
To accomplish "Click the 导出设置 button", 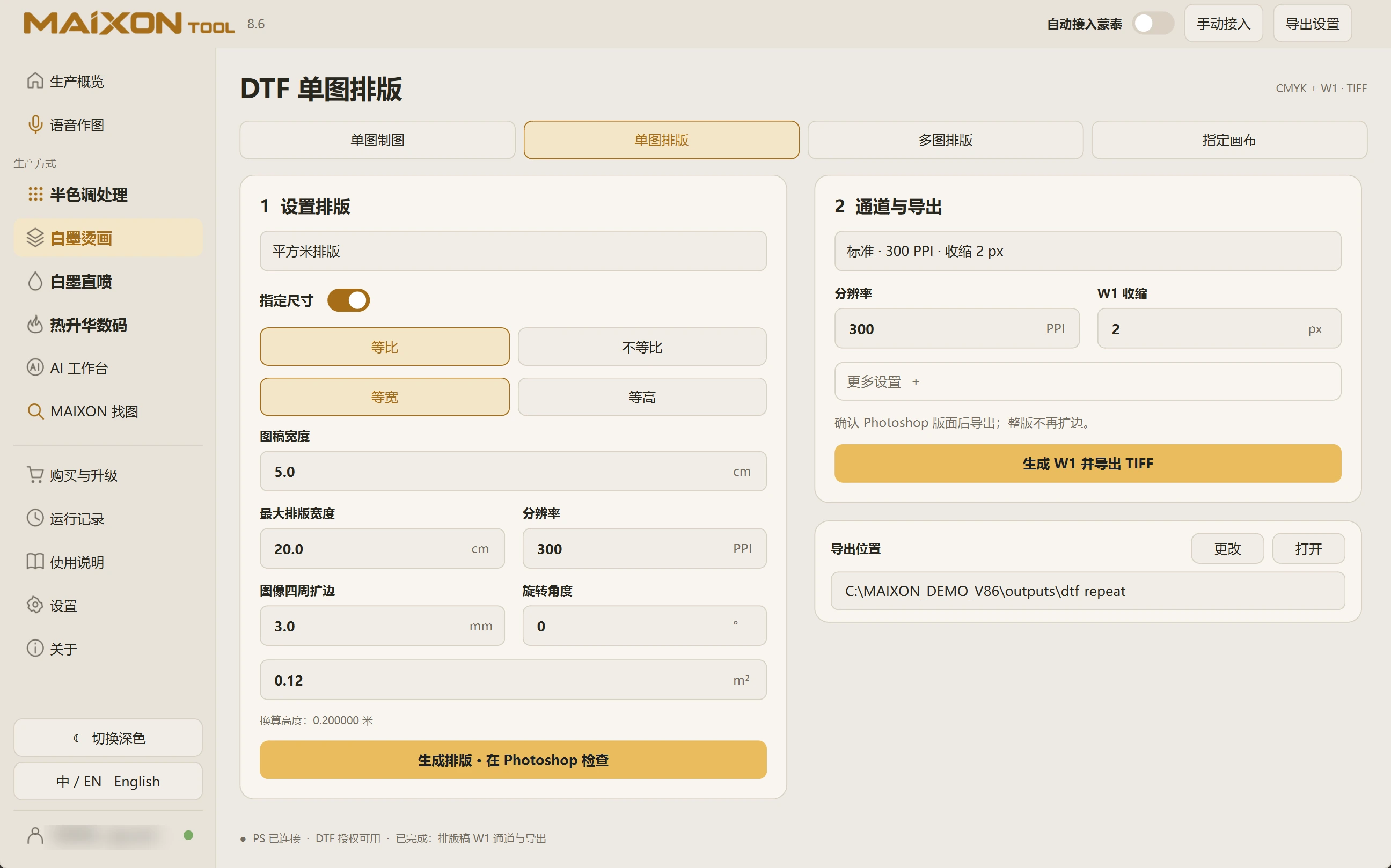I will click(x=1312, y=24).
